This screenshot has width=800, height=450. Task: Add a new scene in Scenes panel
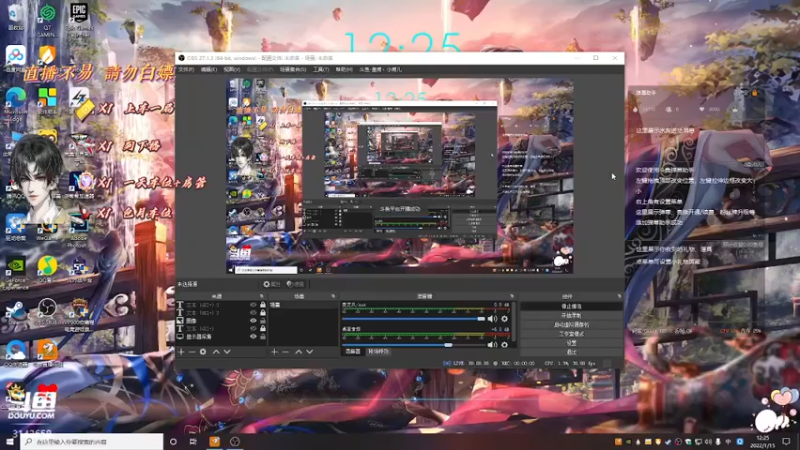coord(274,352)
